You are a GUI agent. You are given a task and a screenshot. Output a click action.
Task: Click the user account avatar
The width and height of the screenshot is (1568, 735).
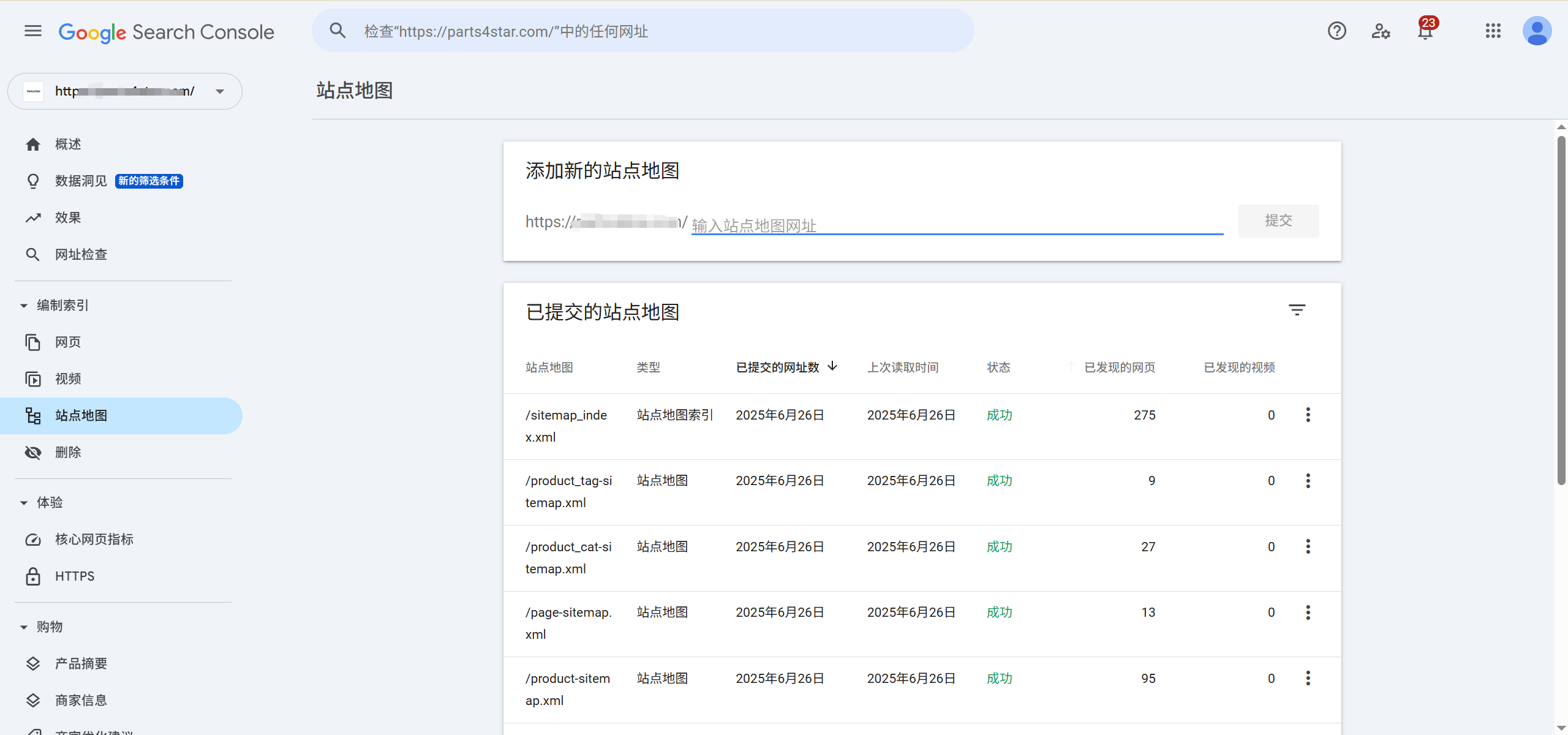tap(1537, 31)
